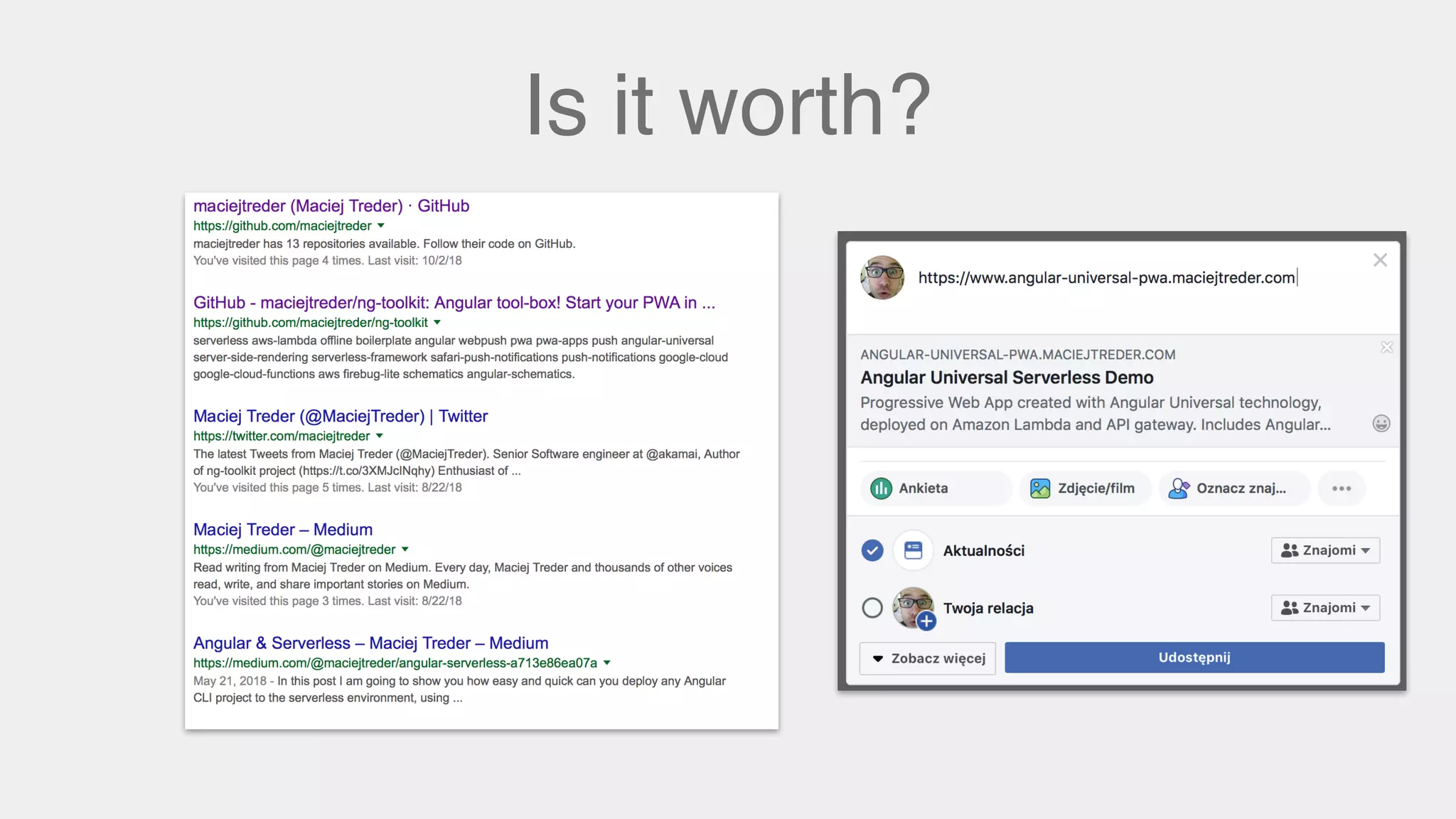The height and width of the screenshot is (819, 1456).
Task: Open Znajomi dropdown next to Twoja relacja
Action: coord(1325,608)
